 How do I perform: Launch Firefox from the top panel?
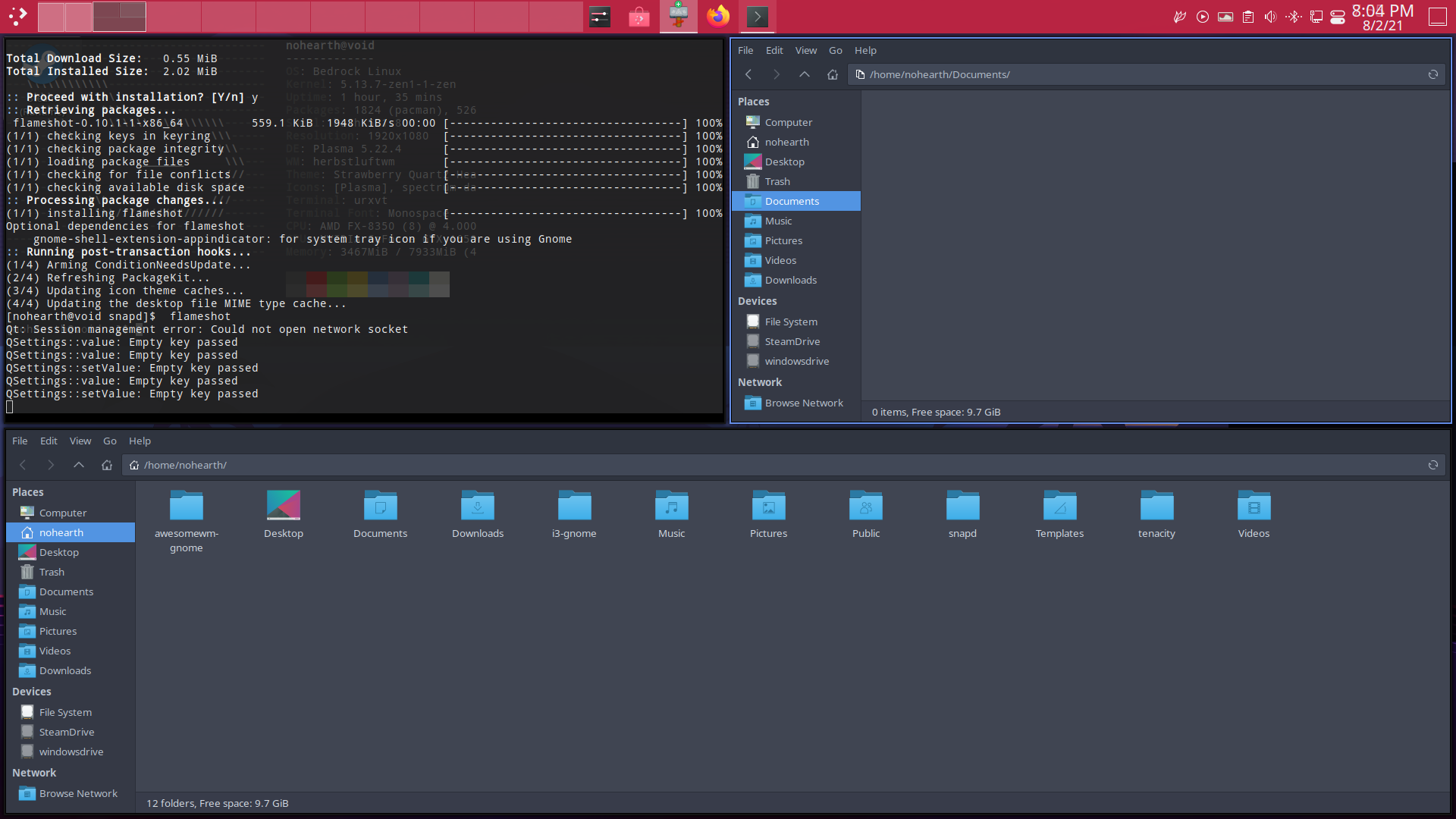tap(717, 16)
